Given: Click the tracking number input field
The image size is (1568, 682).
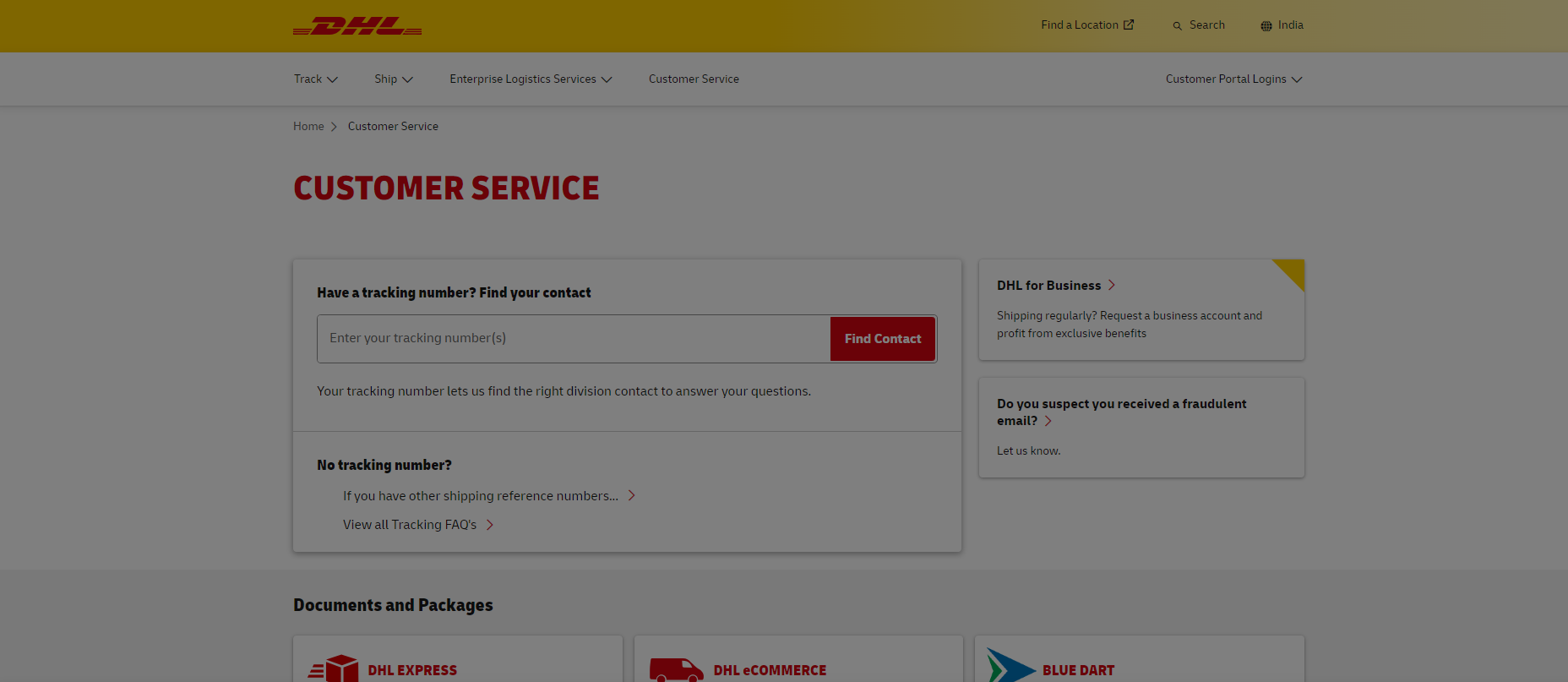Looking at the screenshot, I should 574,339.
